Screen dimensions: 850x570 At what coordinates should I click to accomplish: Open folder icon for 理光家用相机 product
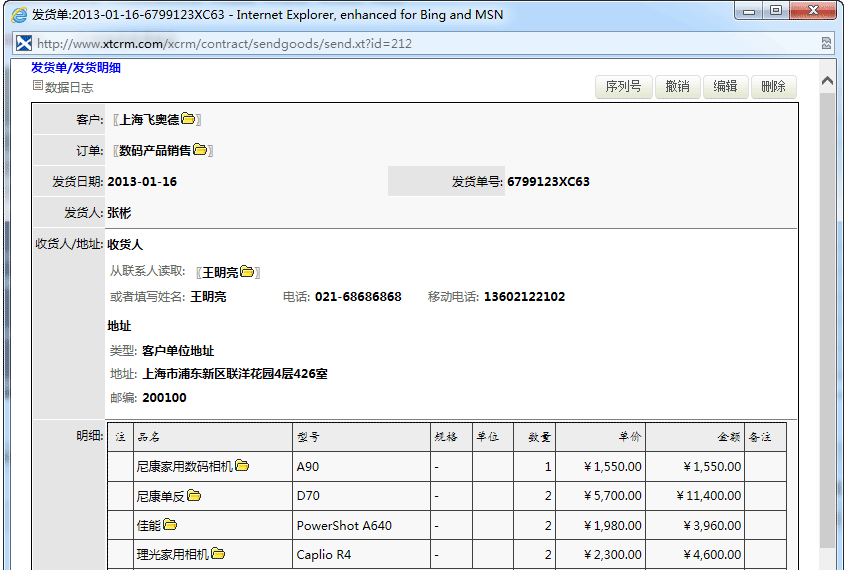point(218,554)
